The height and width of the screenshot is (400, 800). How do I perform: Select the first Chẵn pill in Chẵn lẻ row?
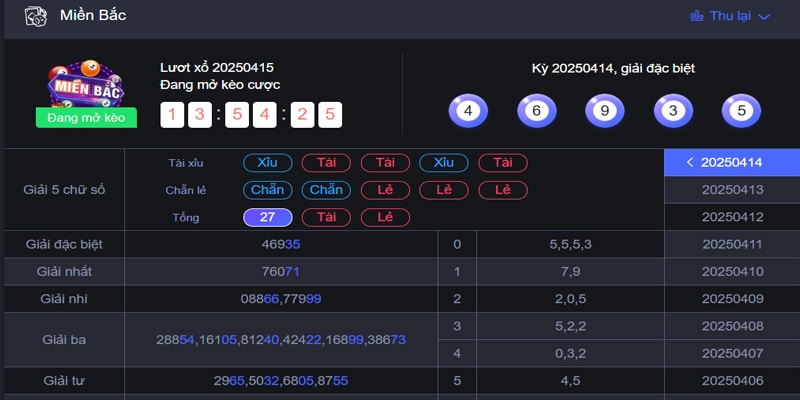point(267,190)
